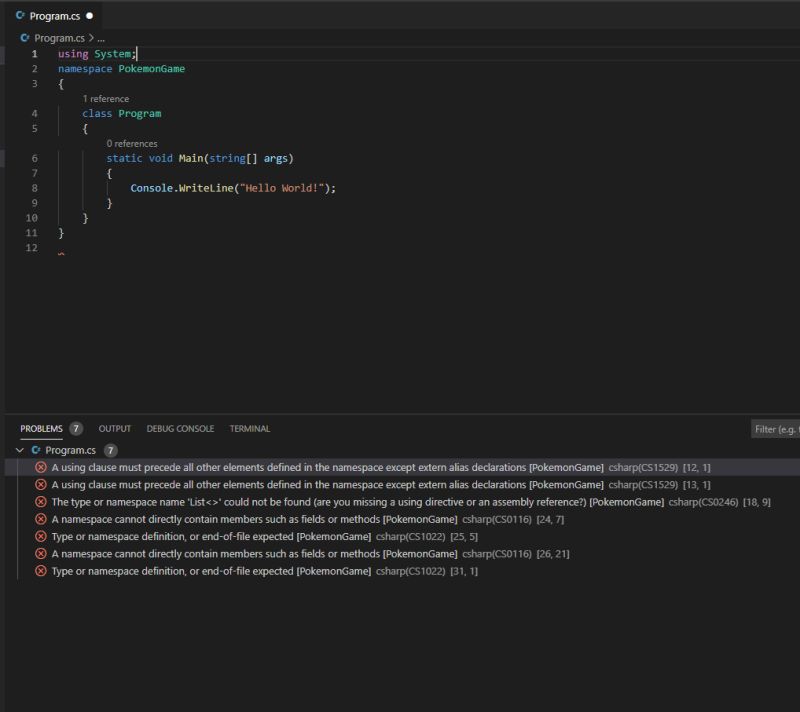Switch to the TERMINAL tab

coord(249,428)
